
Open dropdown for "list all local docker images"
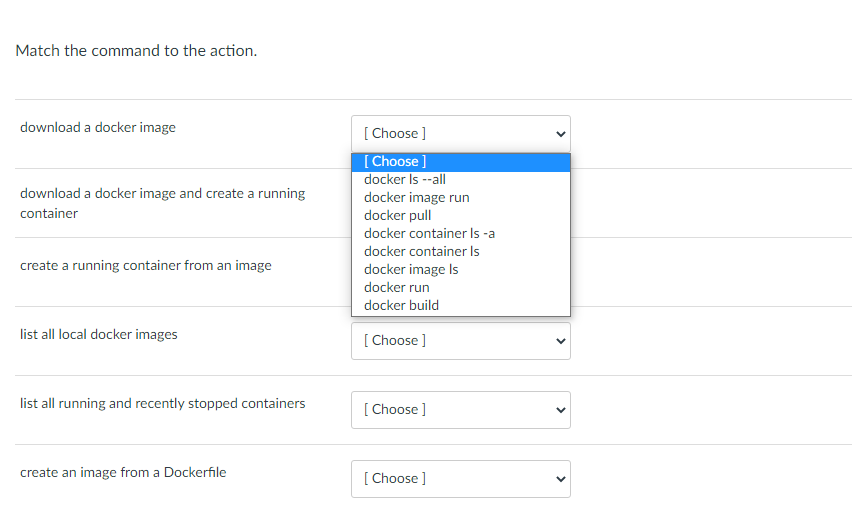(x=460, y=340)
